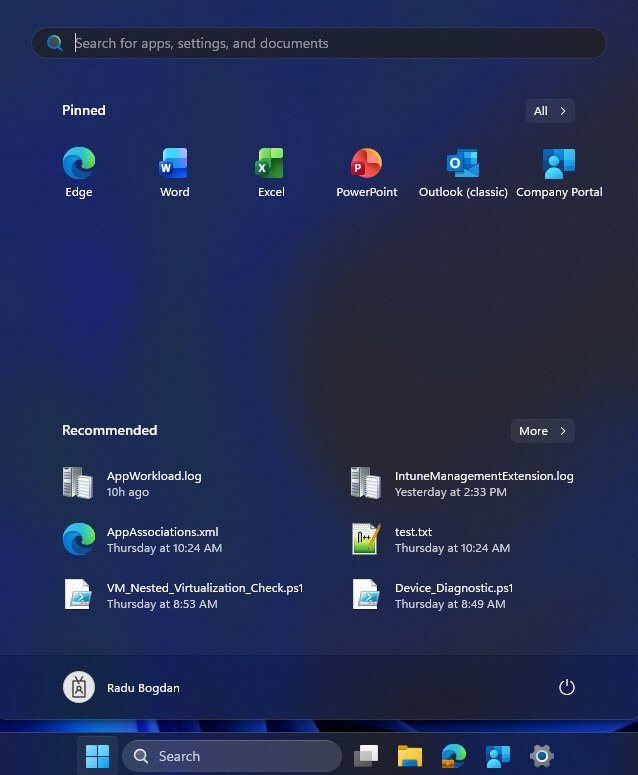Click the taskbar Search box

tap(232, 756)
